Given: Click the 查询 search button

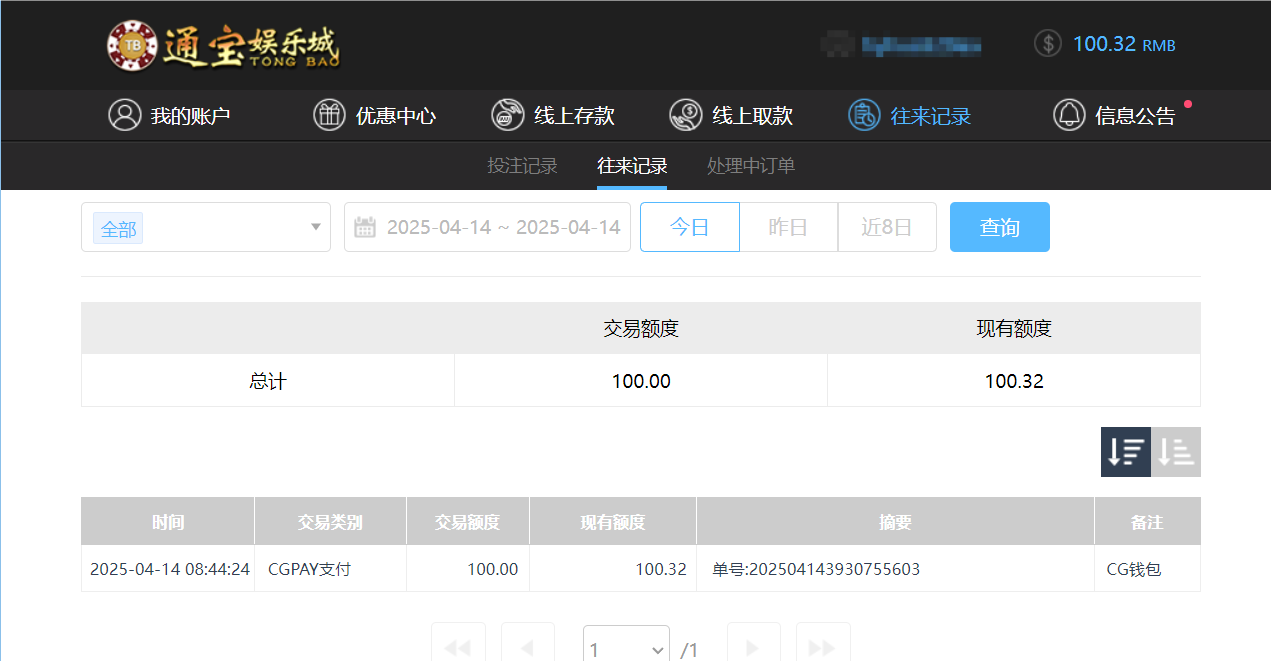Looking at the screenshot, I should click(999, 227).
